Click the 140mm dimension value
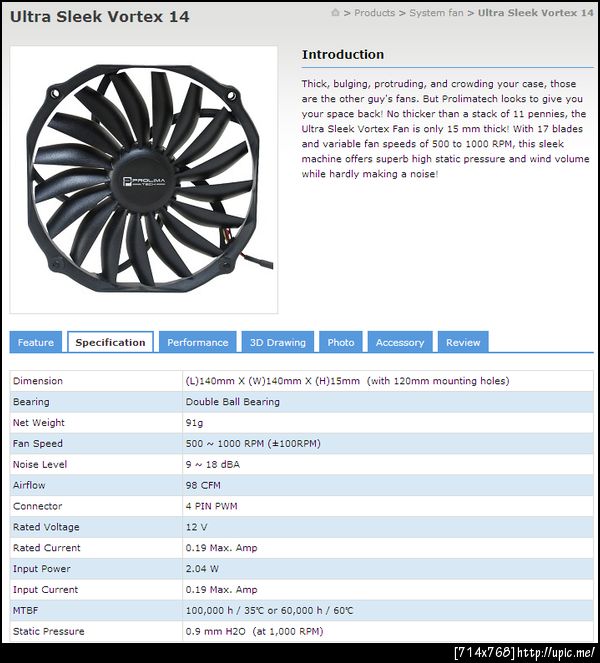The height and width of the screenshot is (663, 600). click(x=347, y=381)
